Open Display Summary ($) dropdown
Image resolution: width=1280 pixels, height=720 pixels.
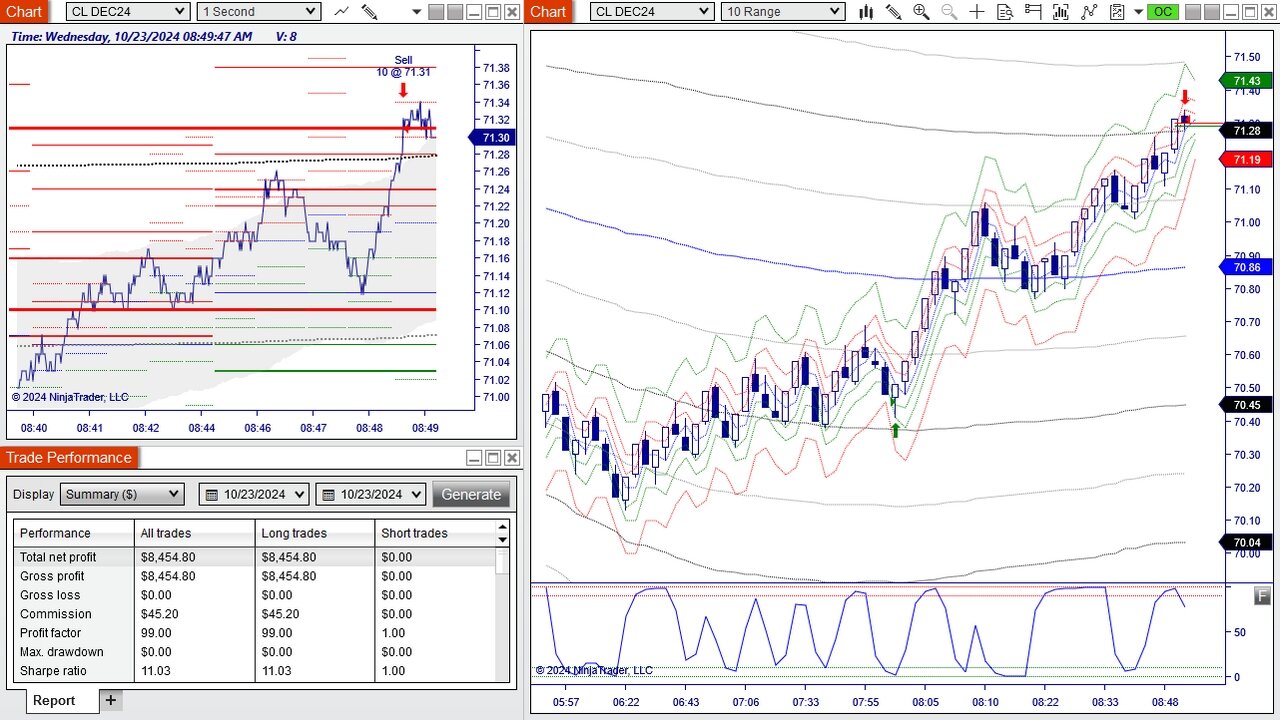click(x=122, y=494)
